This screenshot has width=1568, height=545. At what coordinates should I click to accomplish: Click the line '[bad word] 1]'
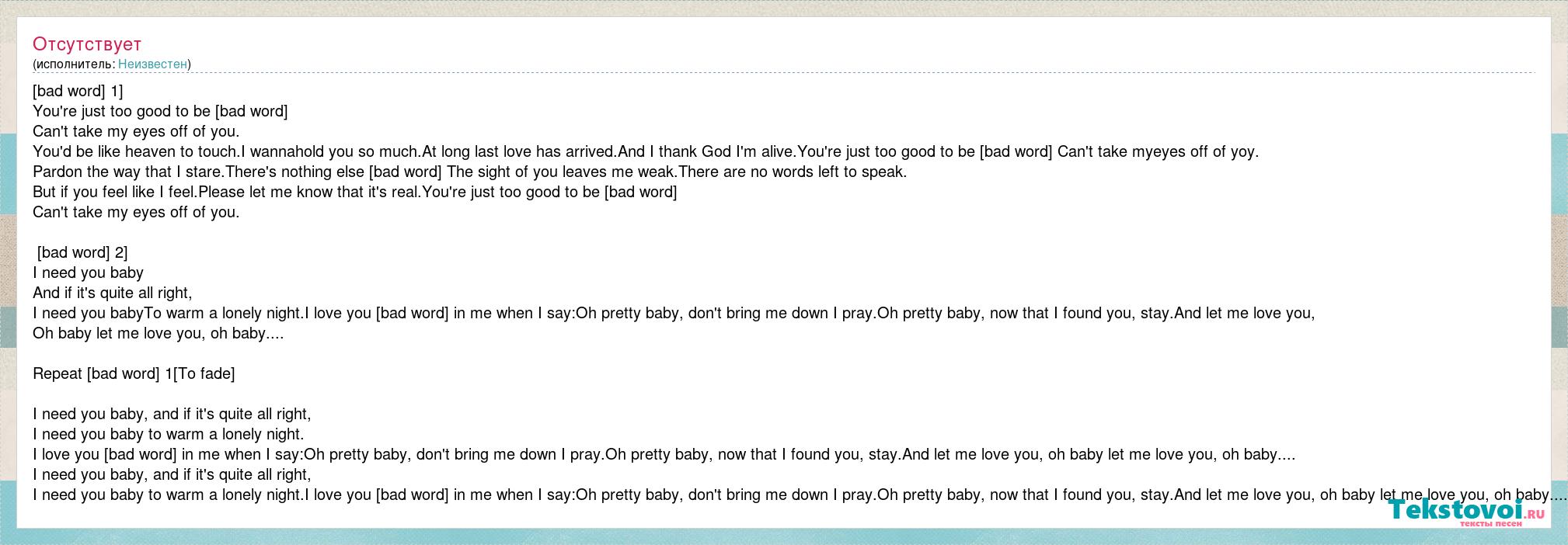pyautogui.click(x=78, y=91)
